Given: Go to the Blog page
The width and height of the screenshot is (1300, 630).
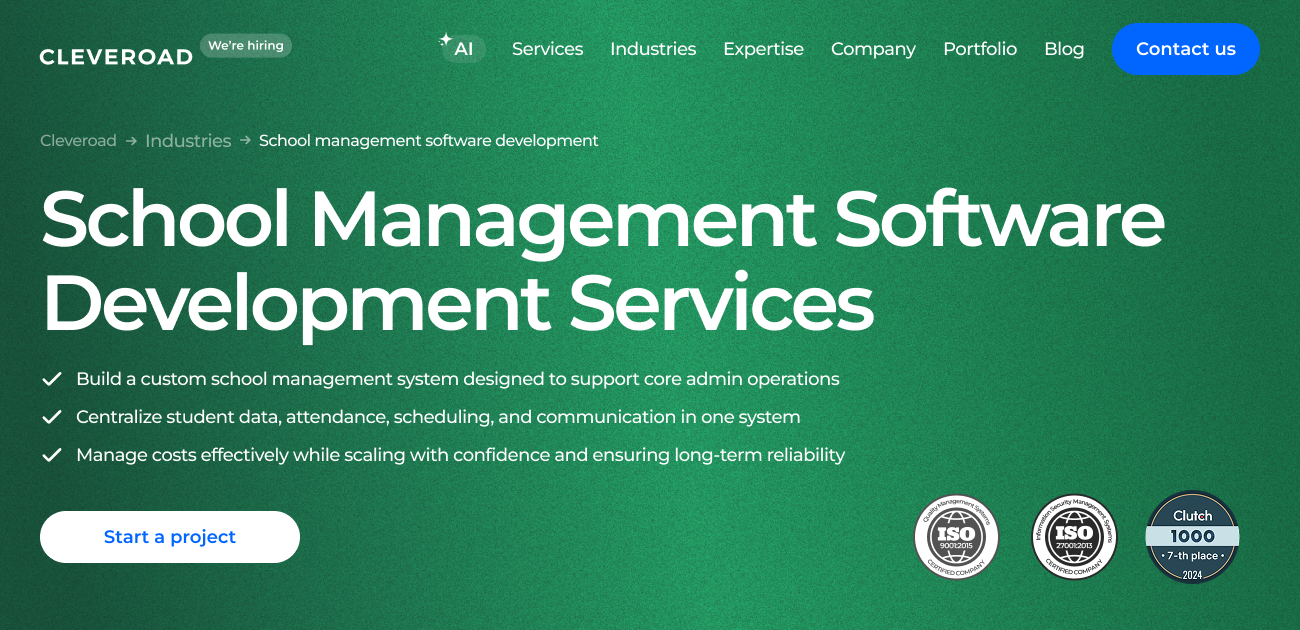Looking at the screenshot, I should (x=1064, y=49).
